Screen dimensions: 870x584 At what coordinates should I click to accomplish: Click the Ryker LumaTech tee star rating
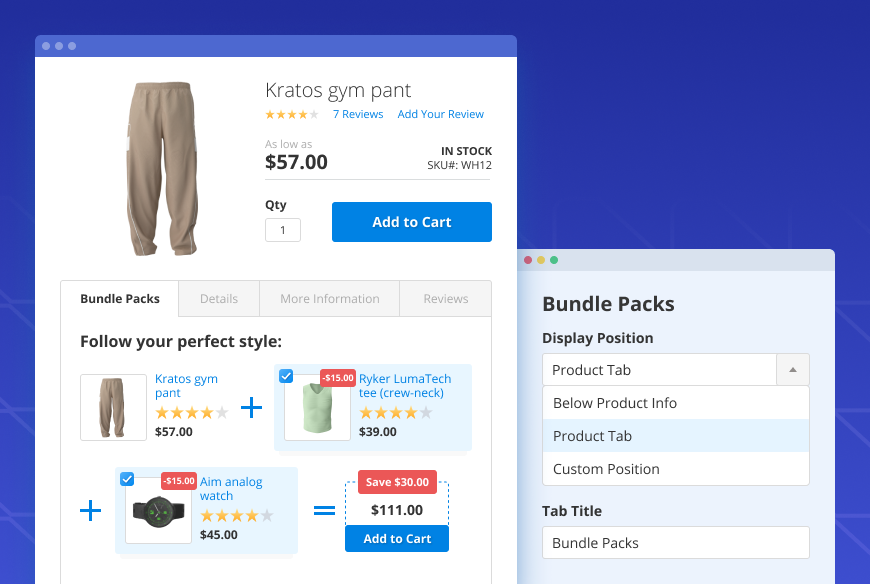[x=396, y=412]
